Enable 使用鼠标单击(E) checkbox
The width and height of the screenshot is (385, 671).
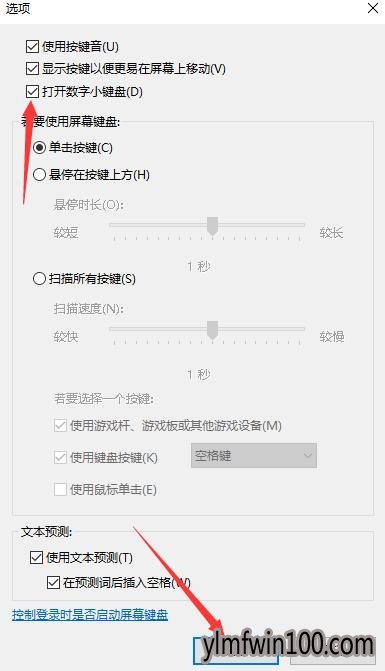pyautogui.click(x=60, y=489)
